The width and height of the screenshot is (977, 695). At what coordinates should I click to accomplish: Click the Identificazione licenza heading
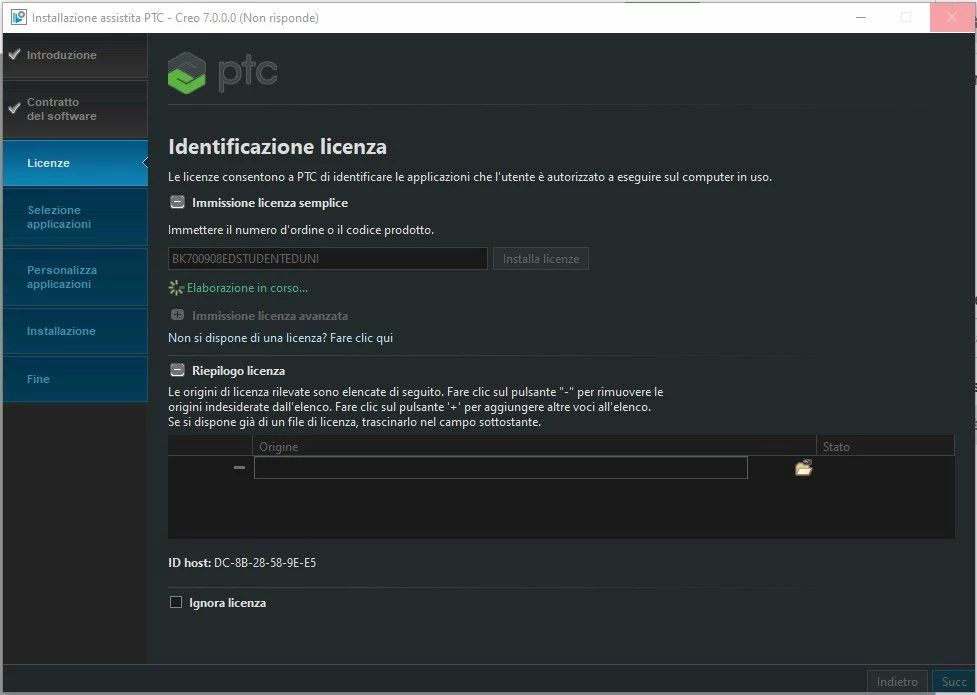click(x=277, y=147)
